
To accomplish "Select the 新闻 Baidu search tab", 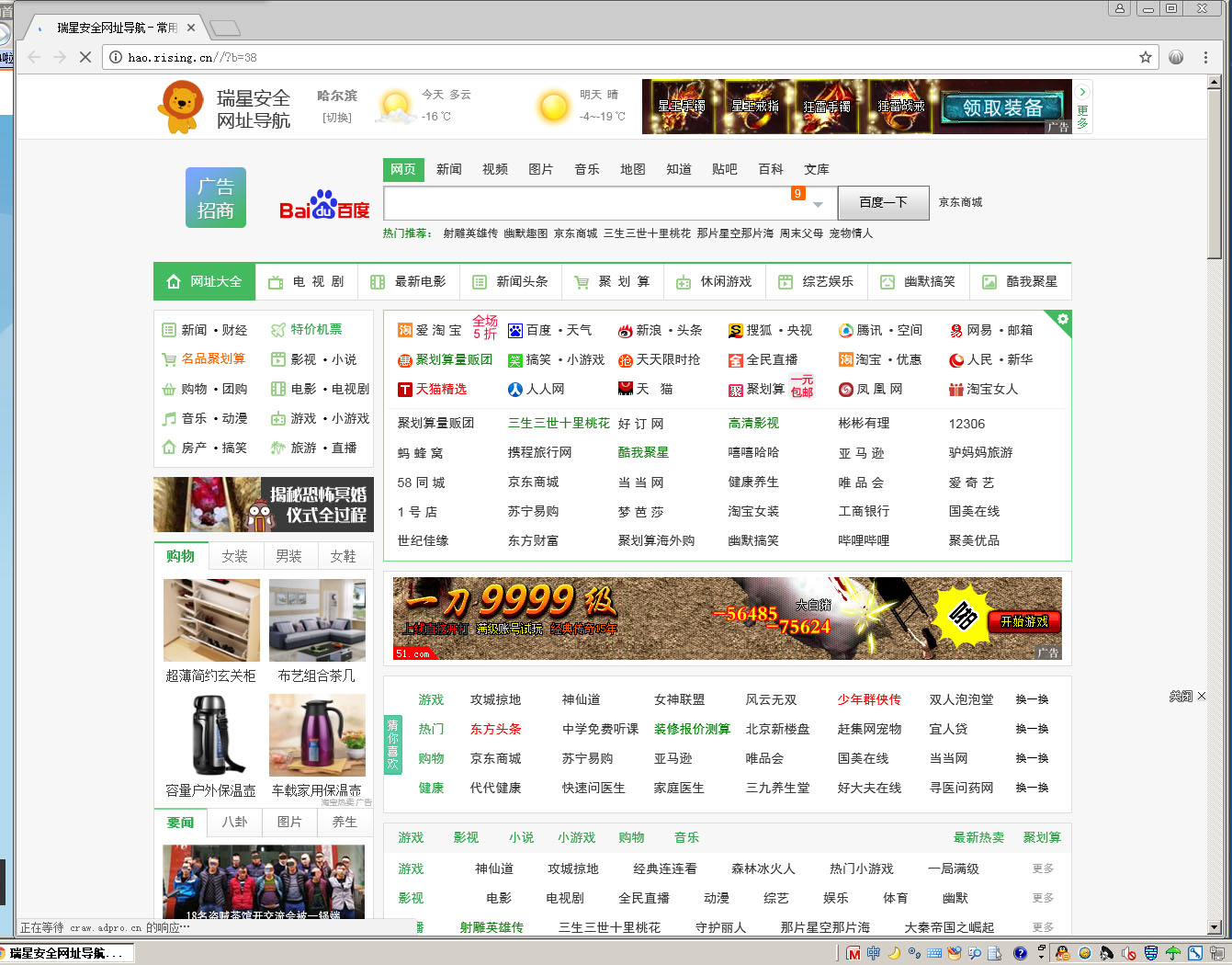I will coord(449,169).
